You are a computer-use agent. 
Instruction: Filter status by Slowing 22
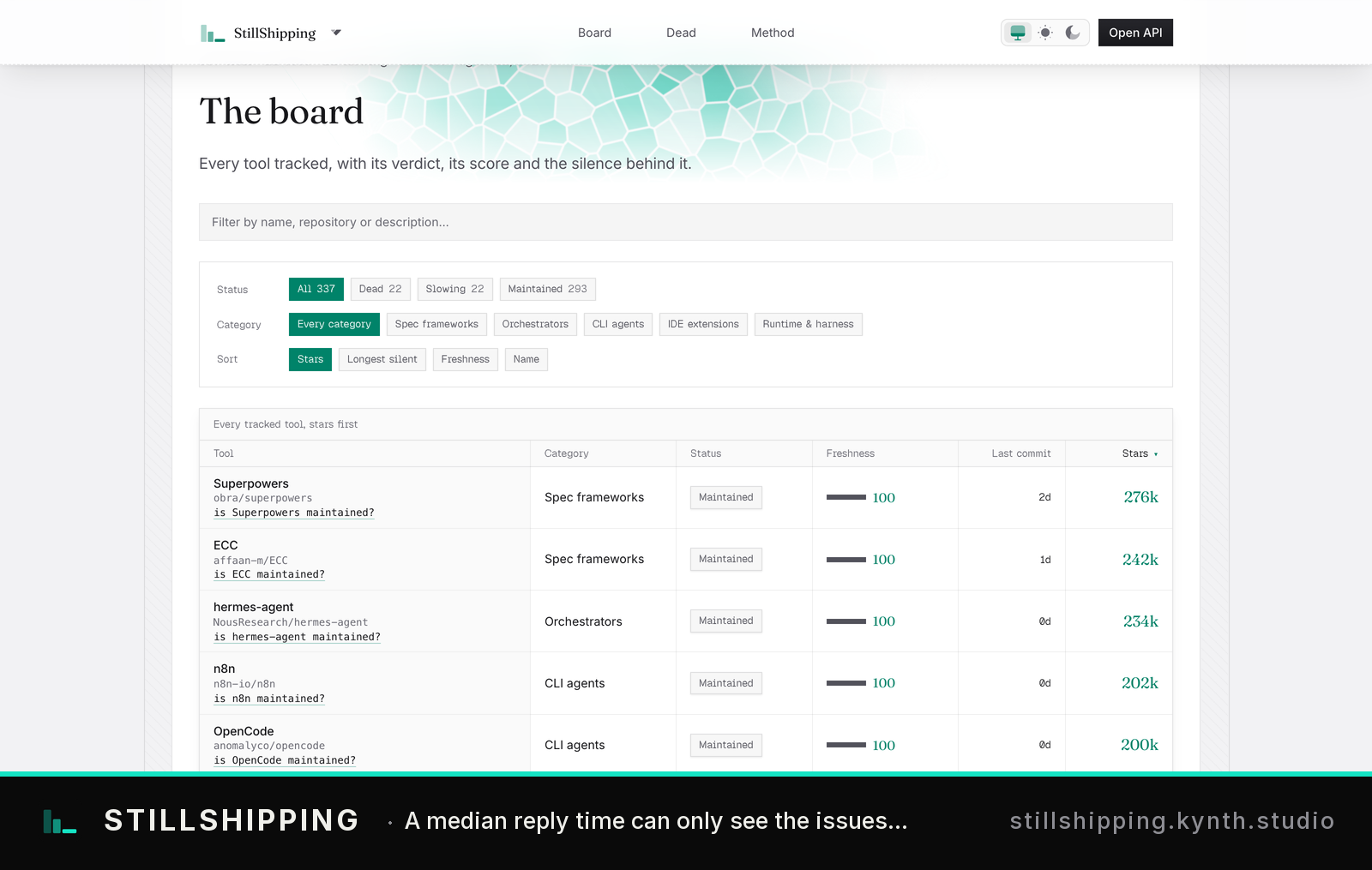click(455, 289)
